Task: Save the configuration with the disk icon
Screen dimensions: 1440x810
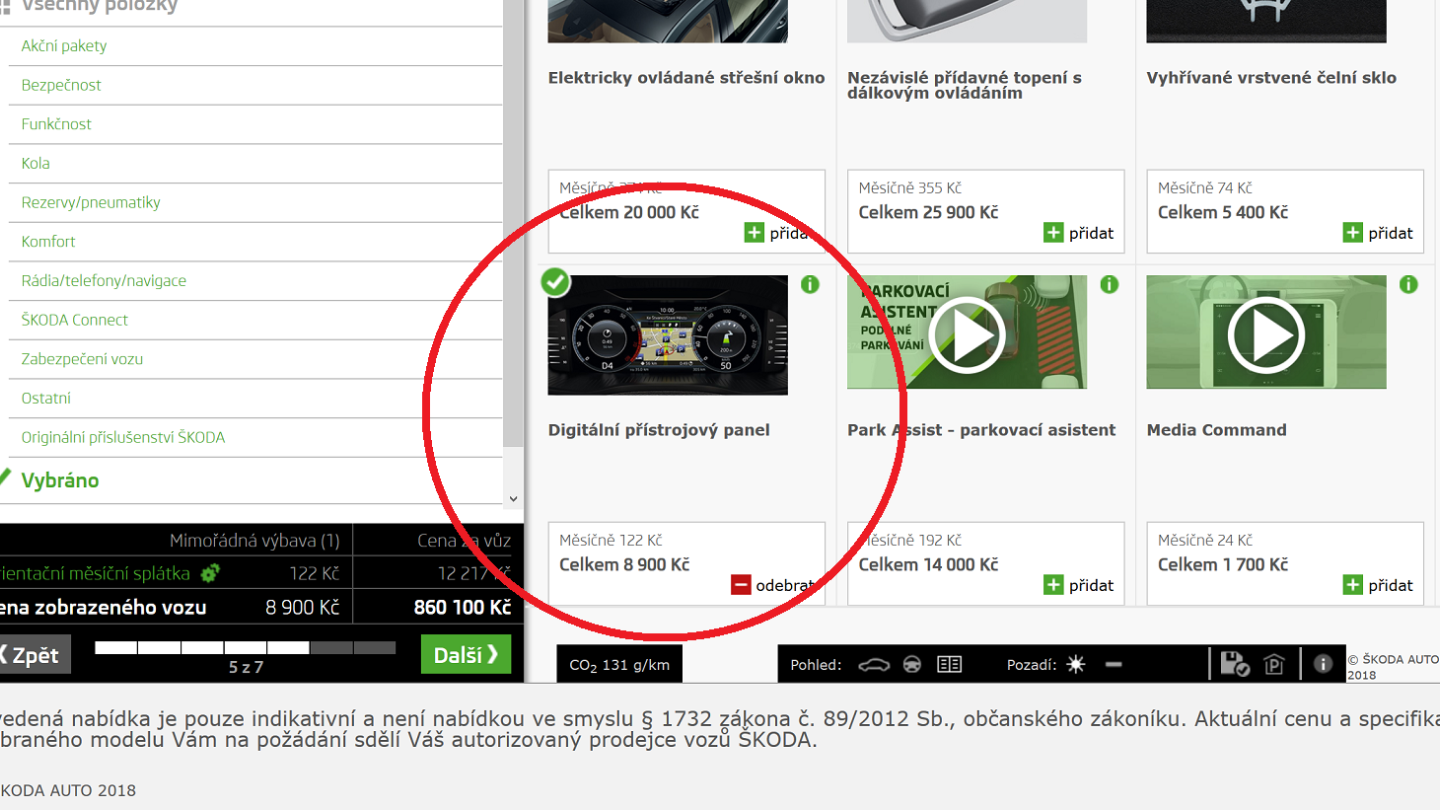Action: tap(1235, 664)
